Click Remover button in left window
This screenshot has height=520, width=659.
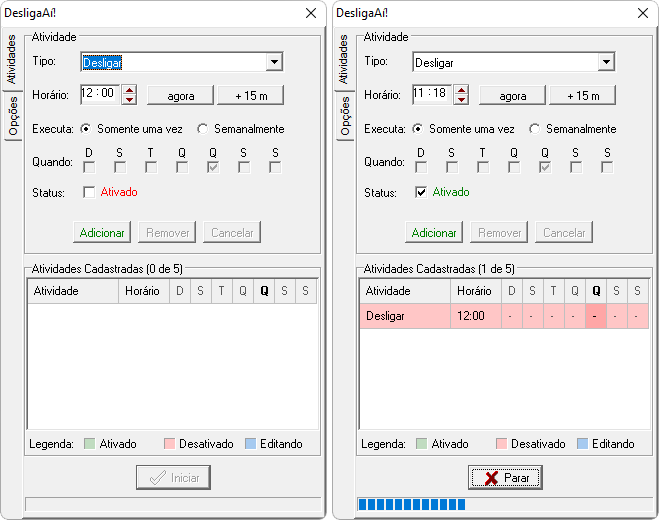click(167, 232)
